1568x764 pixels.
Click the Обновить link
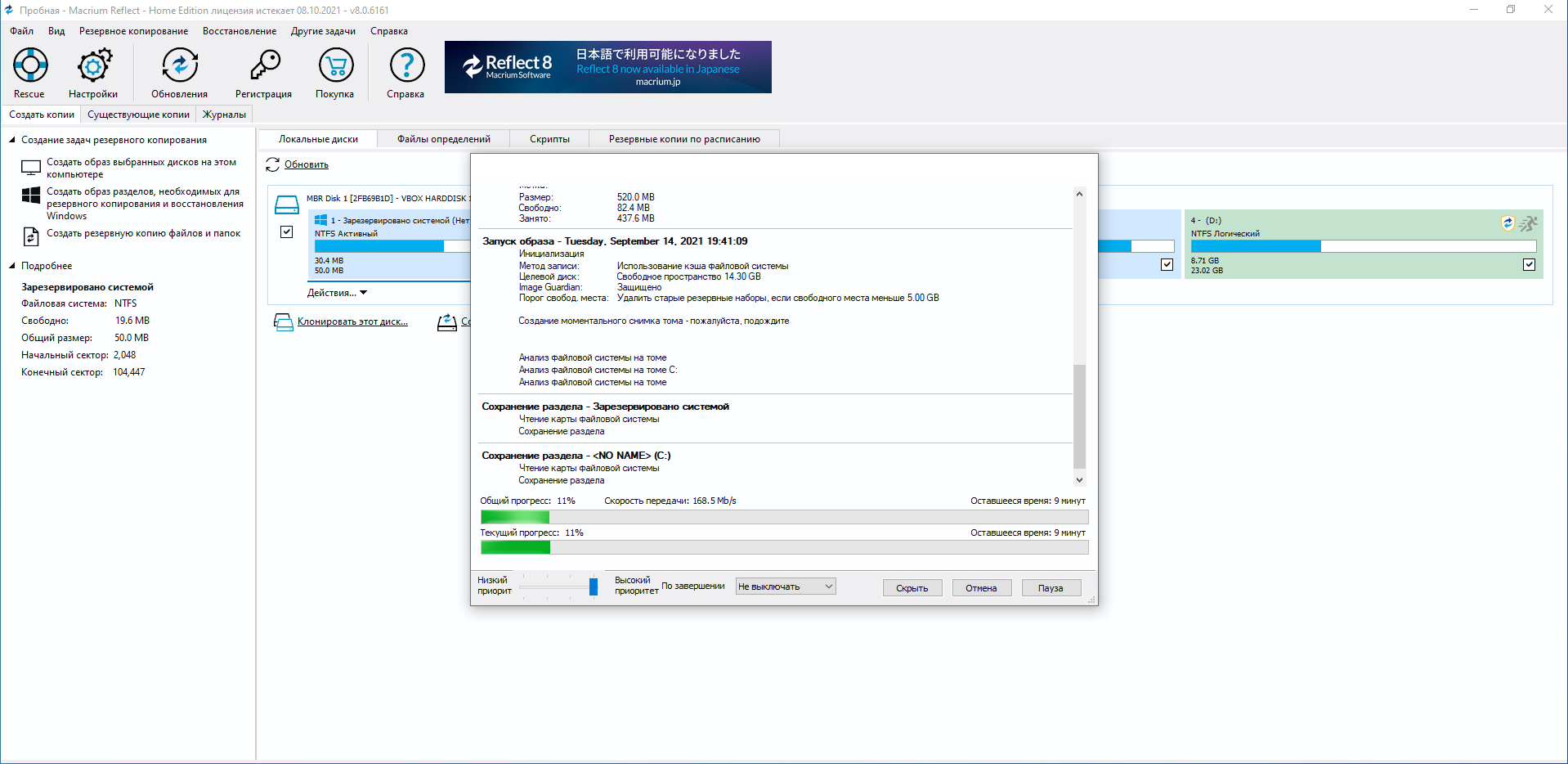(307, 165)
